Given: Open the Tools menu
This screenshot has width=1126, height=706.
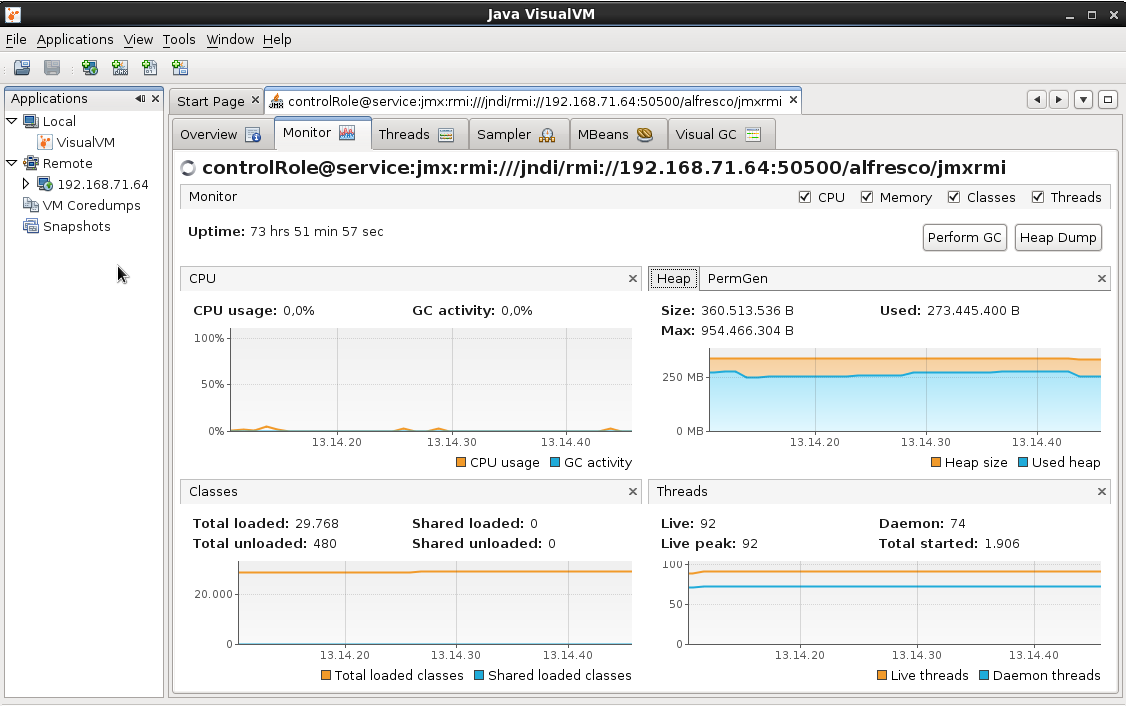Looking at the screenshot, I should [x=179, y=40].
